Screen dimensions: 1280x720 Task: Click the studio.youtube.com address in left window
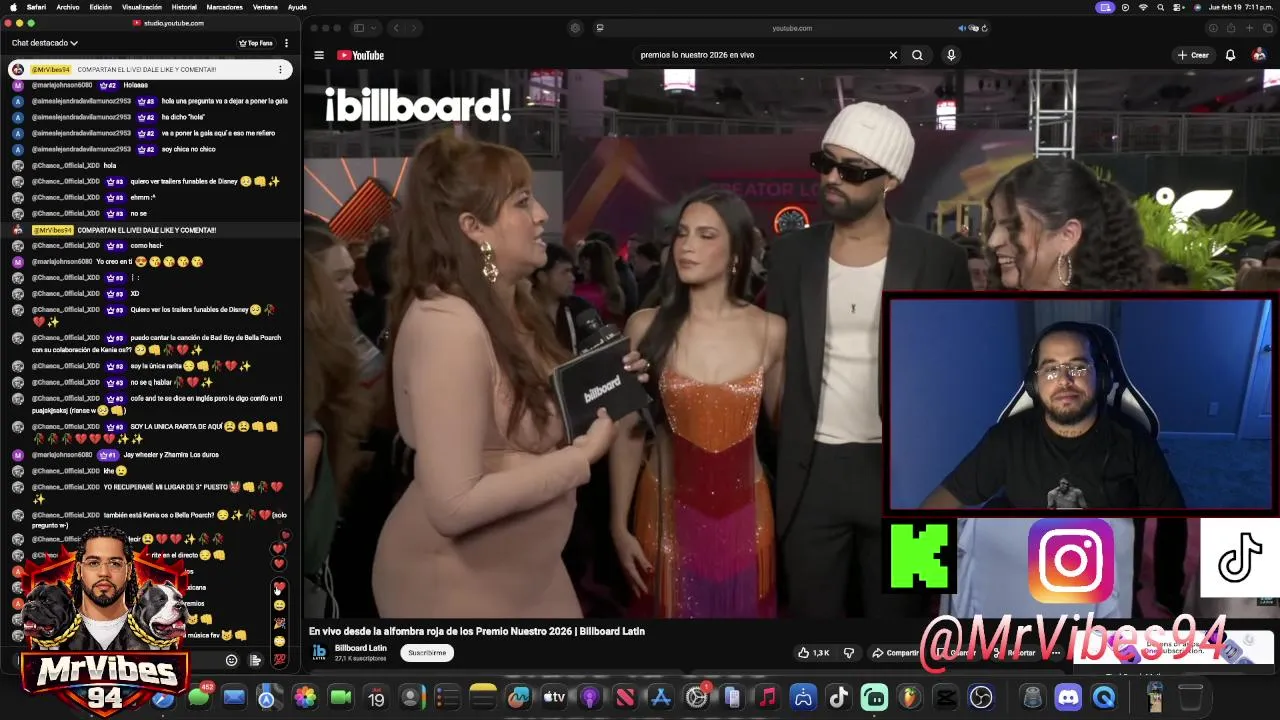click(173, 23)
